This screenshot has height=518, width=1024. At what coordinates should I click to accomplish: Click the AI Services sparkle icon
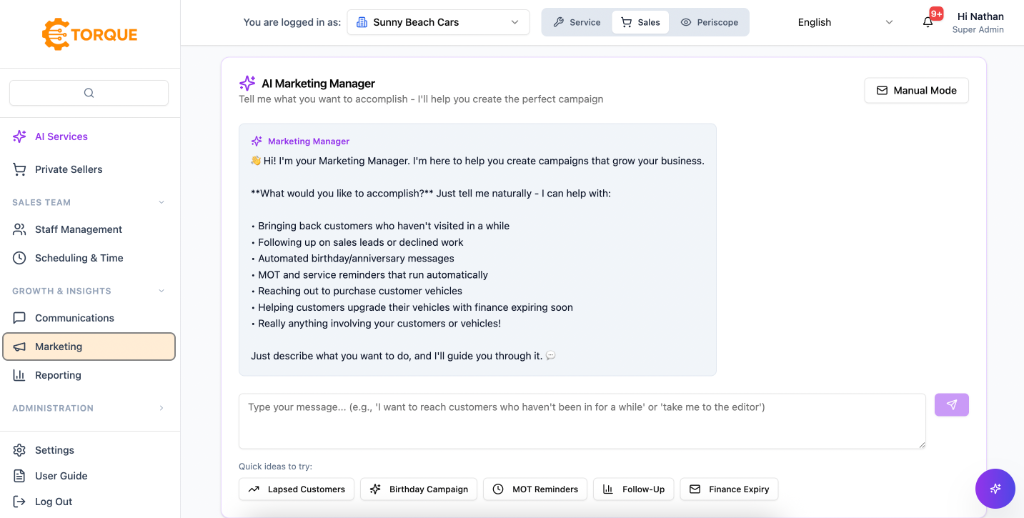coord(20,137)
